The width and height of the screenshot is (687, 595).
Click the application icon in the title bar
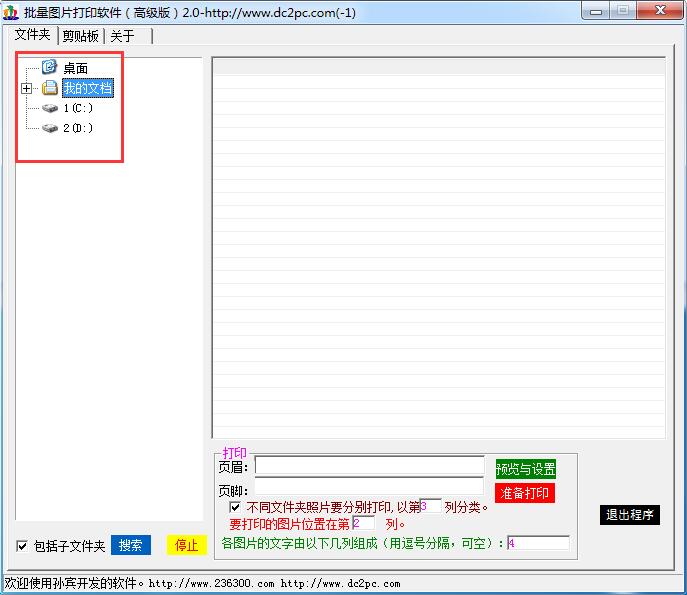(11, 12)
